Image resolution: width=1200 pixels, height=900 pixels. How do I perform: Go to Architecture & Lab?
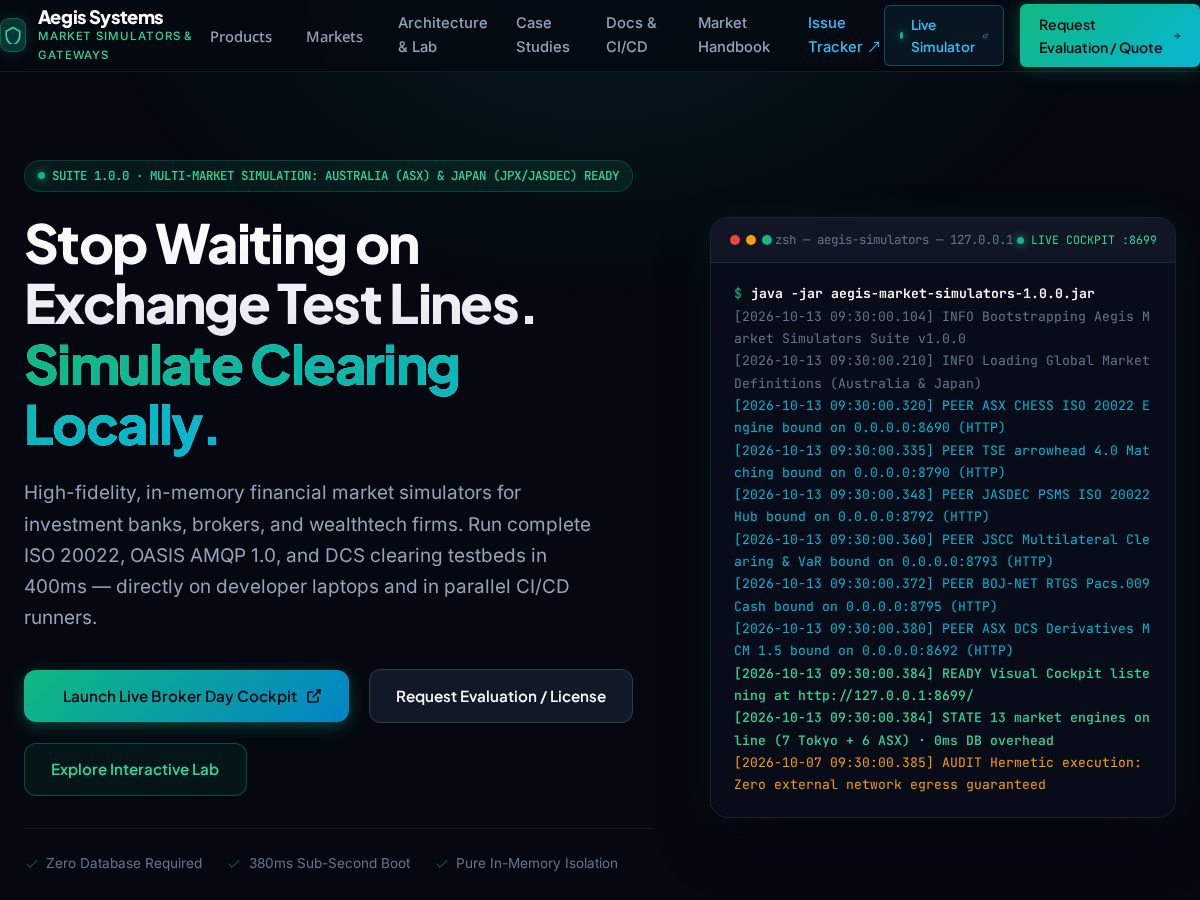coord(443,35)
